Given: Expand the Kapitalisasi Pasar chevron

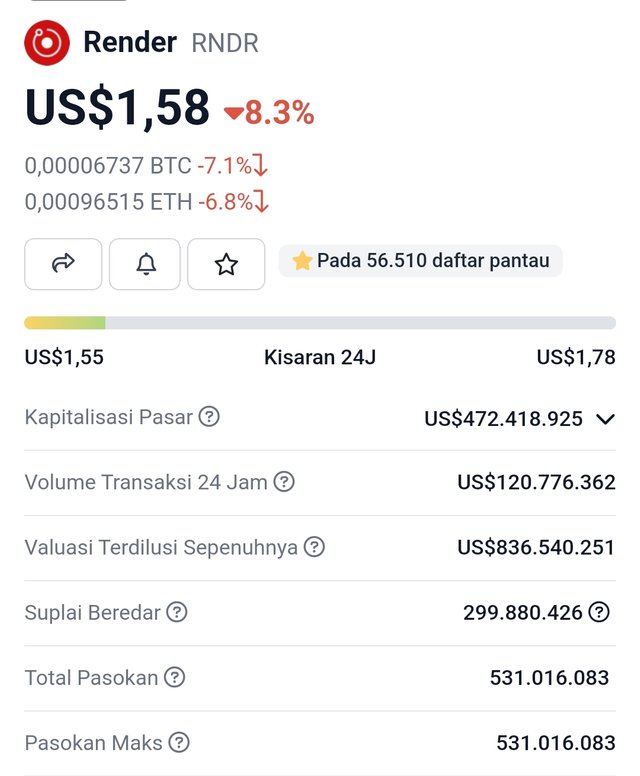Looking at the screenshot, I should tap(605, 419).
